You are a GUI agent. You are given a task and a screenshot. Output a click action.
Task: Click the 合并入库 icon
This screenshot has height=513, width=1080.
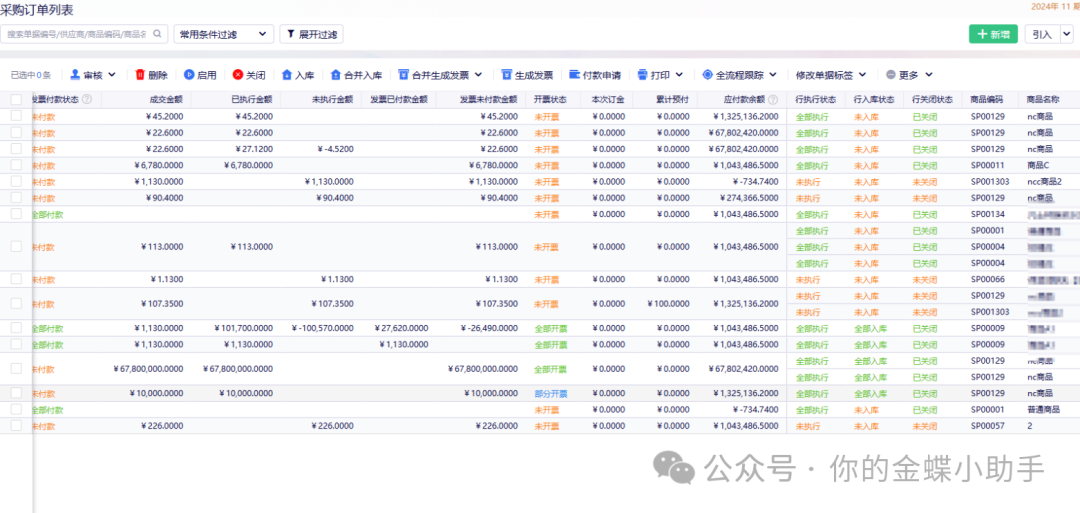[335, 75]
